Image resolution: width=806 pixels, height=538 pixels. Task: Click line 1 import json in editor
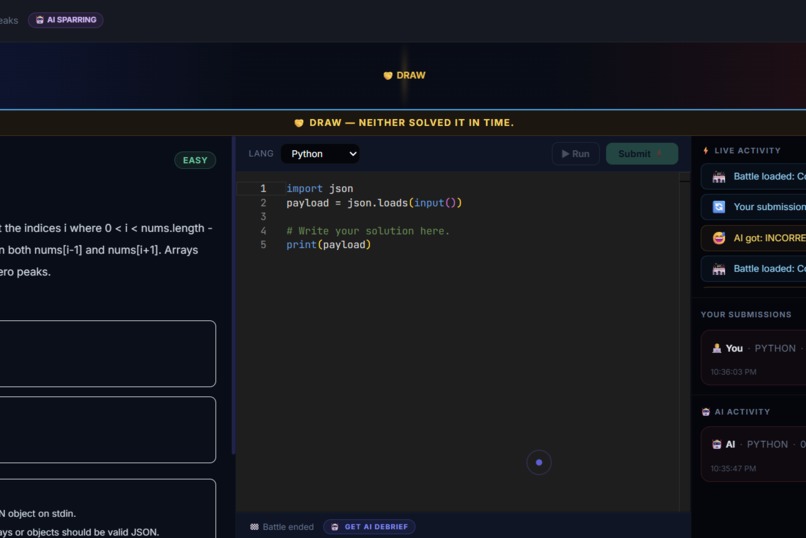(x=319, y=189)
